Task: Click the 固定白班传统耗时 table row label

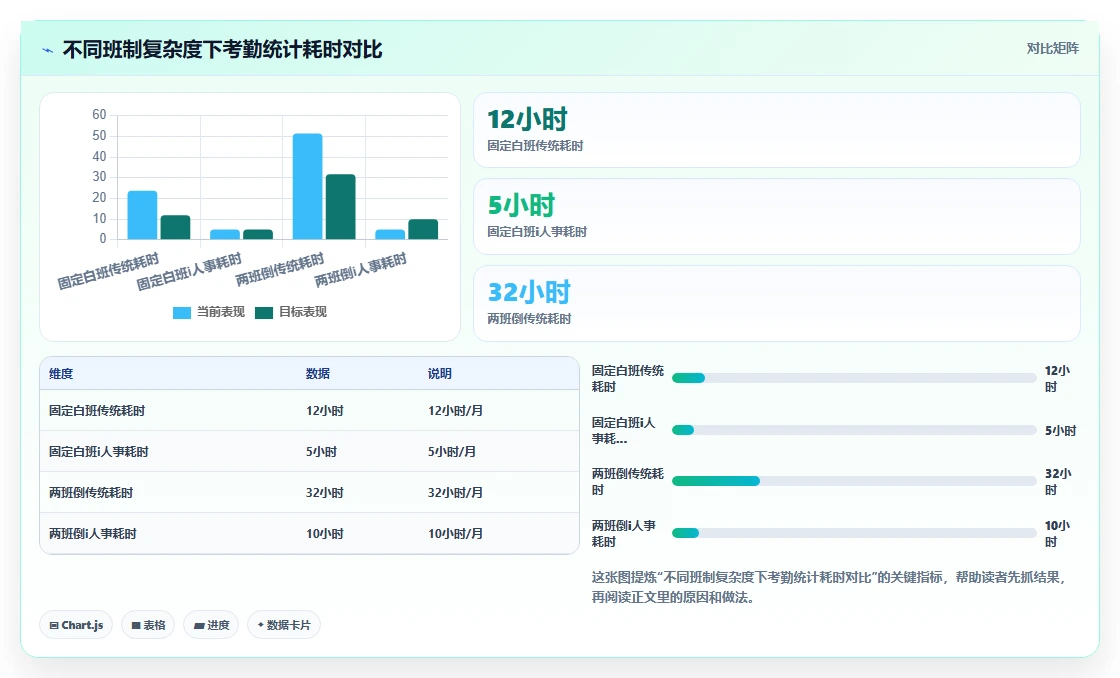Action: [97, 411]
